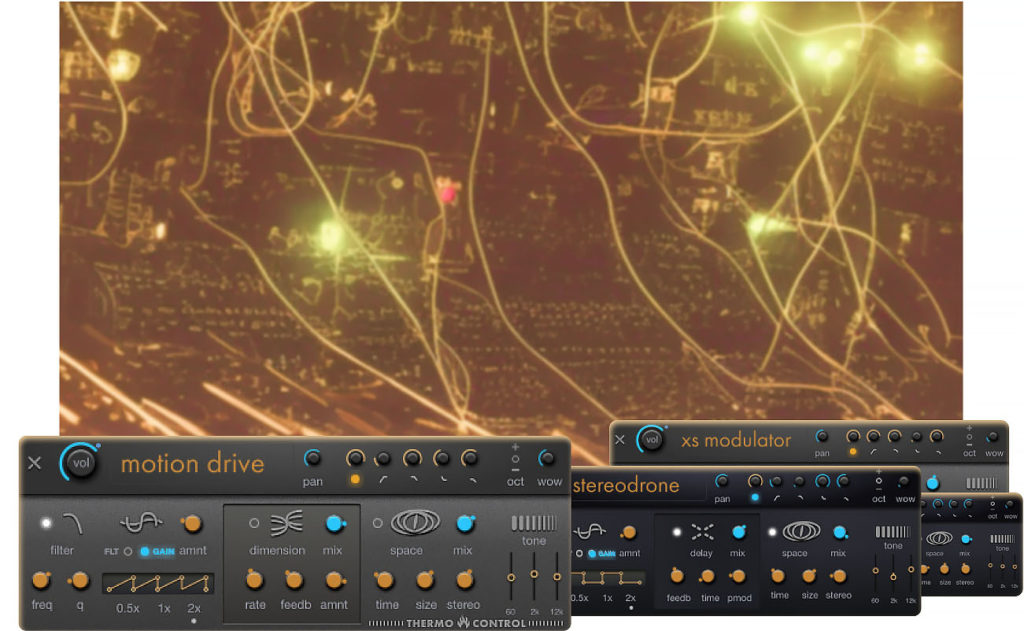Click the space reverb icon in motion drive
This screenshot has height=631, width=1024.
tap(415, 523)
